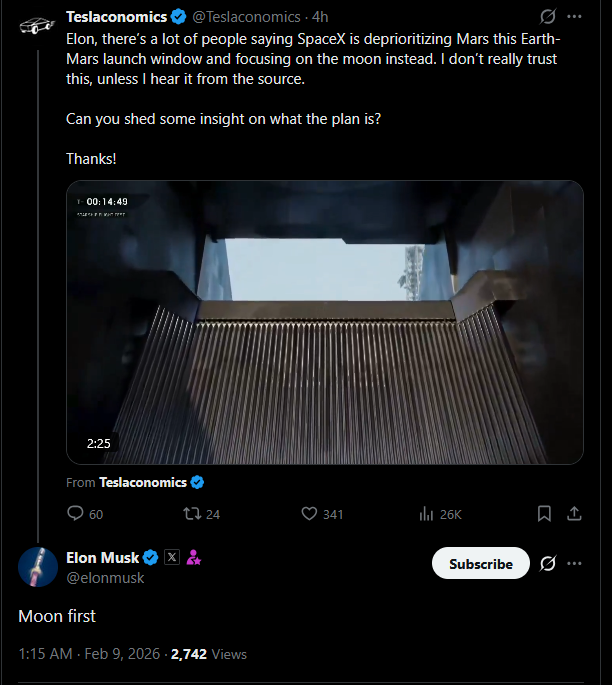The width and height of the screenshot is (612, 685).
Task: Open Elon Musk's profile picture
Action: [x=37, y=567]
